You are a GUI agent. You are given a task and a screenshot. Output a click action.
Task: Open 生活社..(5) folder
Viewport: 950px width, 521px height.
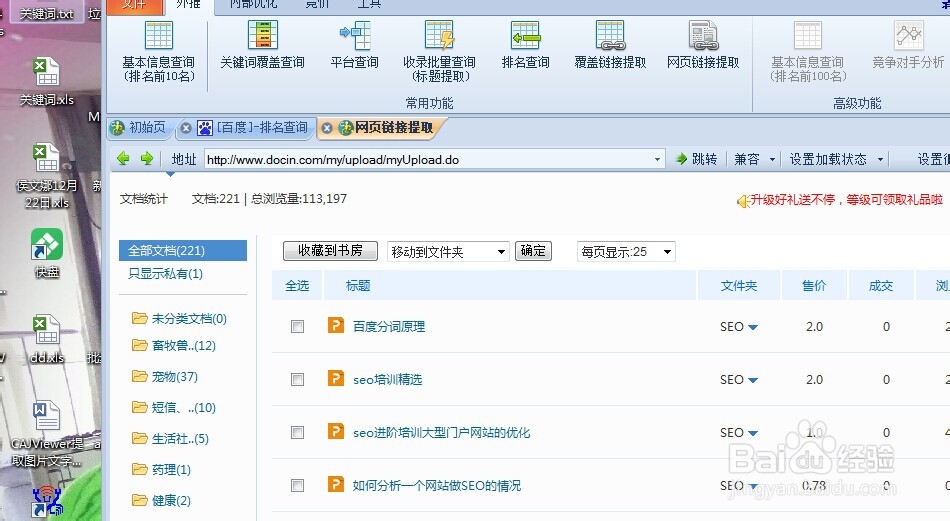click(170, 438)
